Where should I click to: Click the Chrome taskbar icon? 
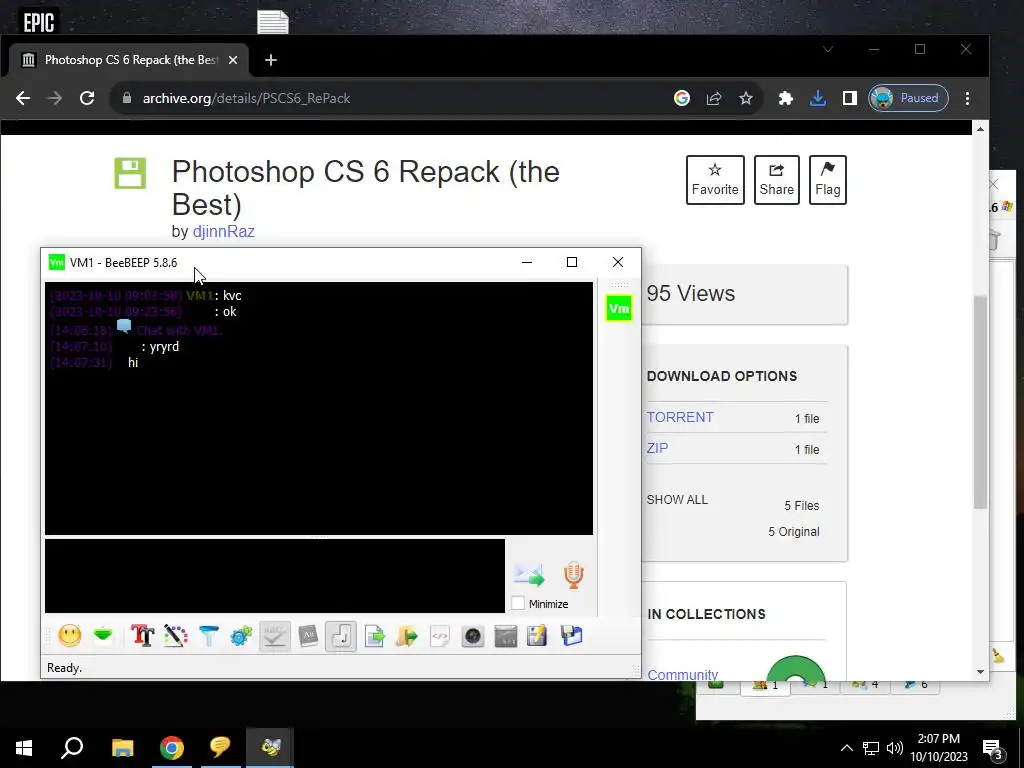[x=172, y=748]
